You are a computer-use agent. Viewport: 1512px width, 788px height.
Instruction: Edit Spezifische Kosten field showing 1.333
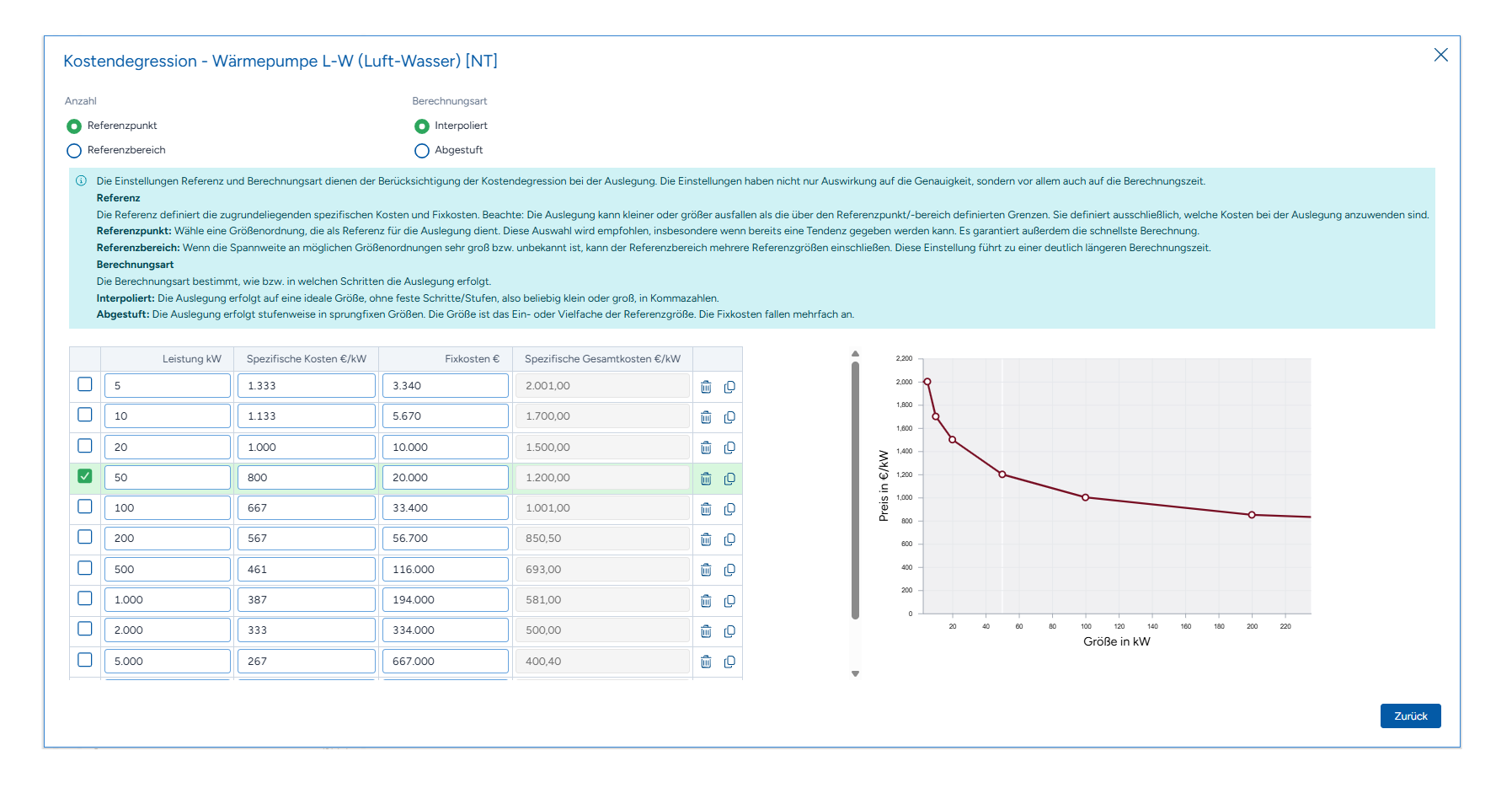coord(307,386)
